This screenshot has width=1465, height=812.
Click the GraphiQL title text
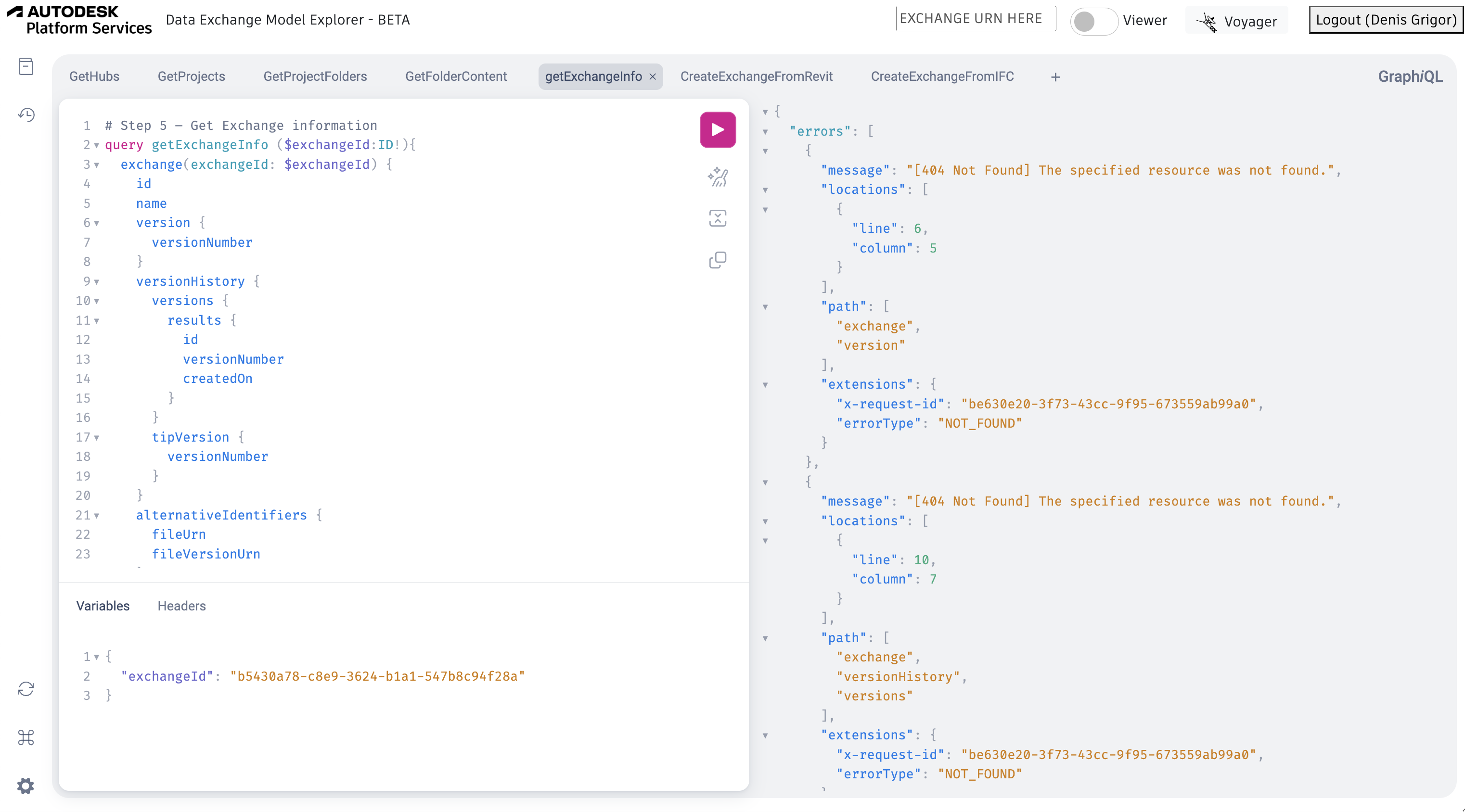(1410, 76)
